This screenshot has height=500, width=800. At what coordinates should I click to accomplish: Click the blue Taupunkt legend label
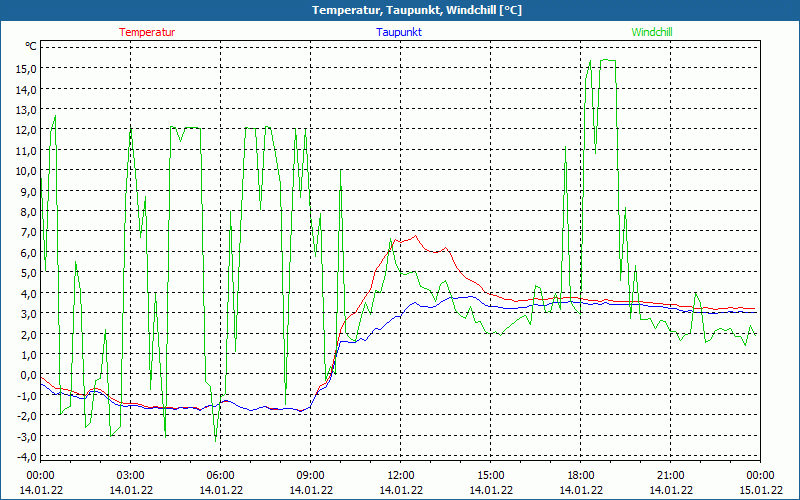click(x=399, y=32)
